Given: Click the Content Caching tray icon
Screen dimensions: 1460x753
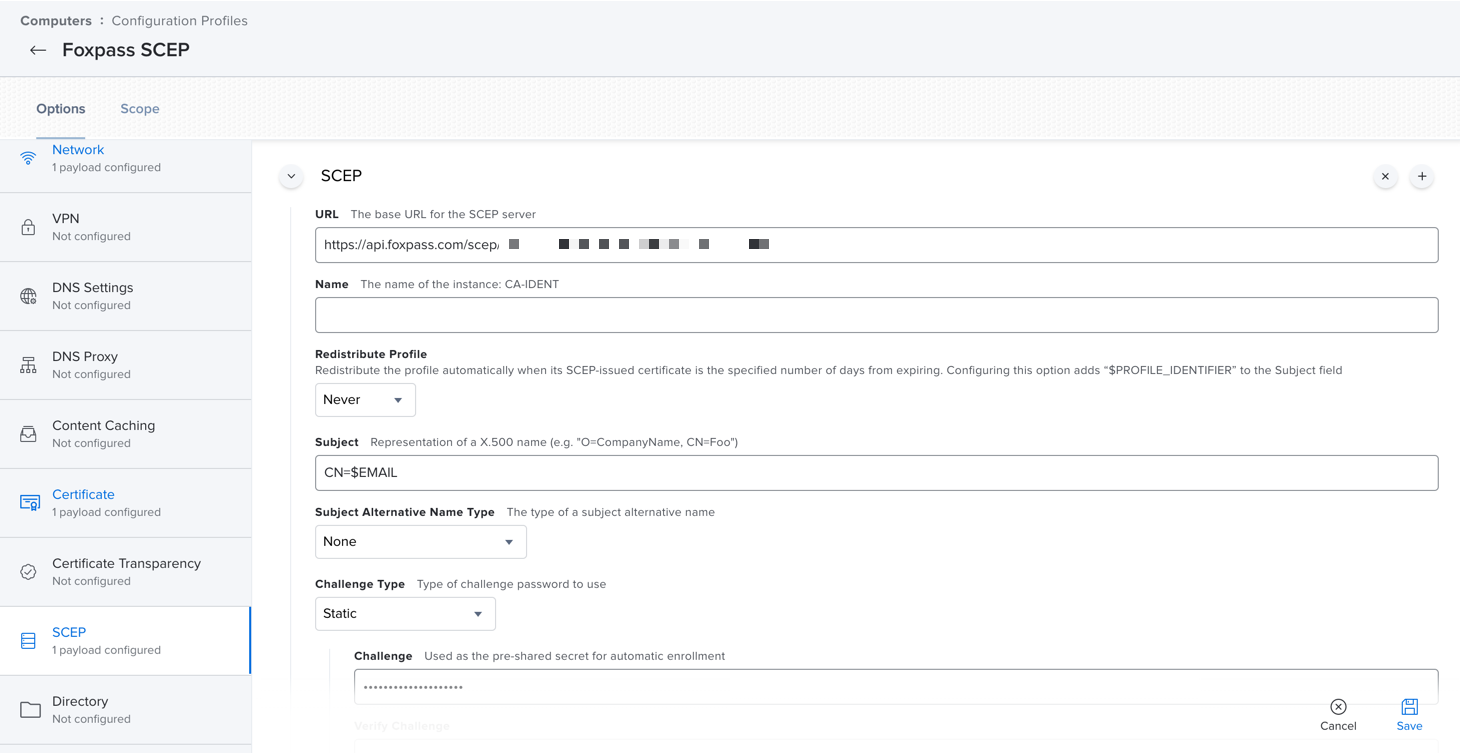Looking at the screenshot, I should coord(29,434).
